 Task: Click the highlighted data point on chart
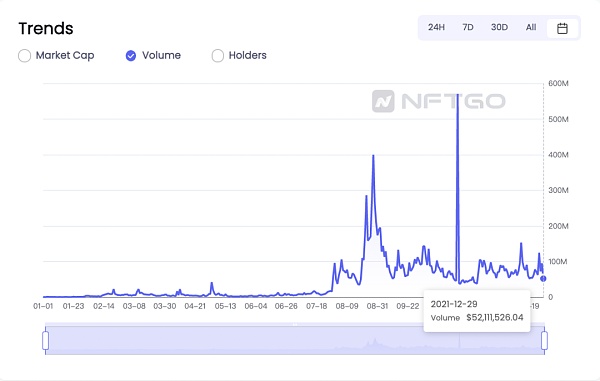(543, 278)
